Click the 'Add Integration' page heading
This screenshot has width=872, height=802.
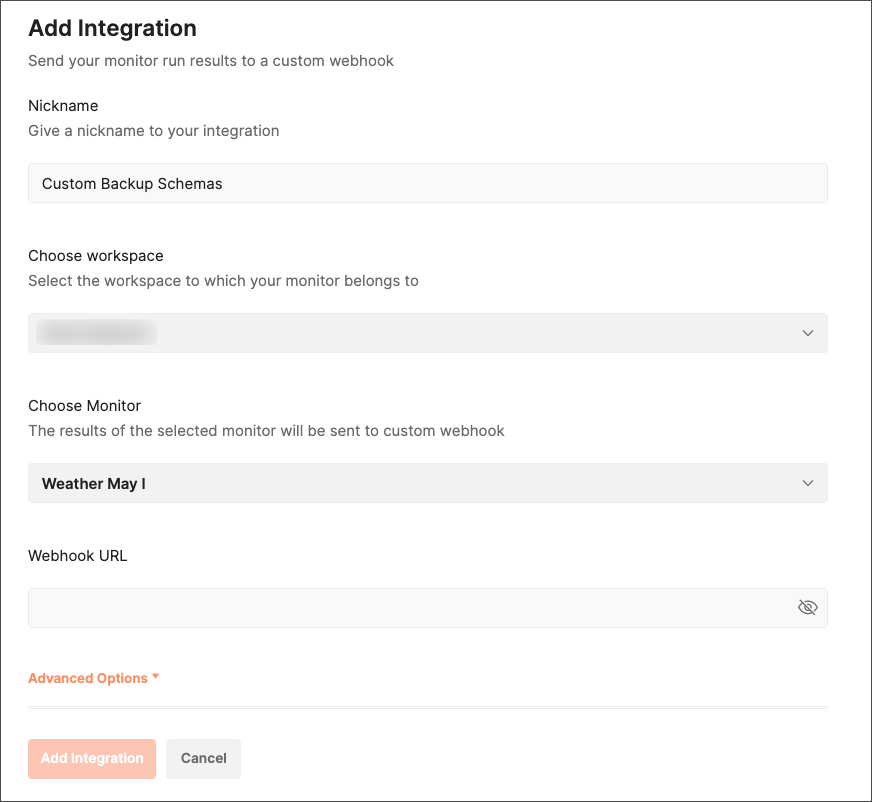click(112, 28)
